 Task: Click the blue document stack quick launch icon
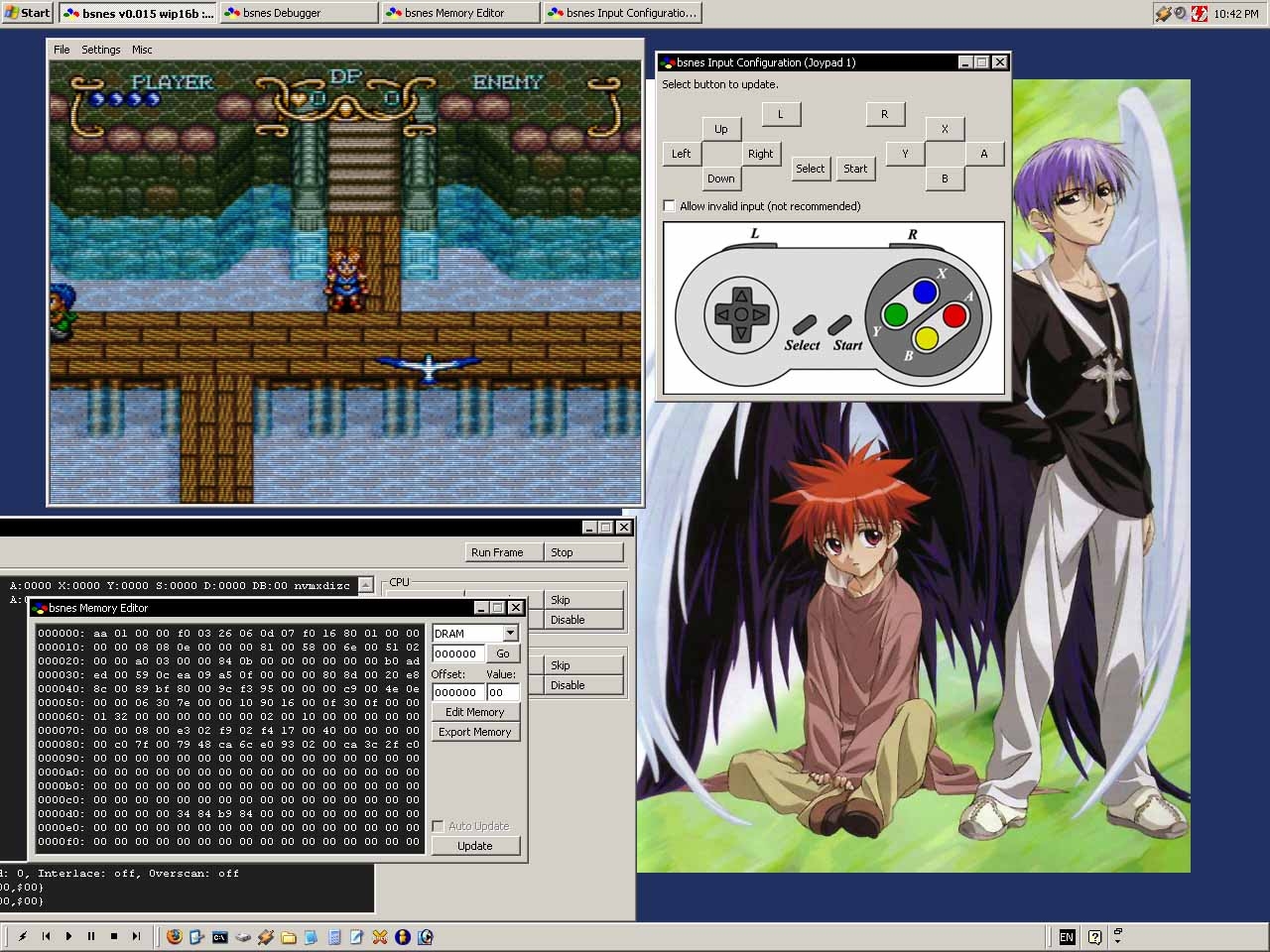(x=311, y=936)
